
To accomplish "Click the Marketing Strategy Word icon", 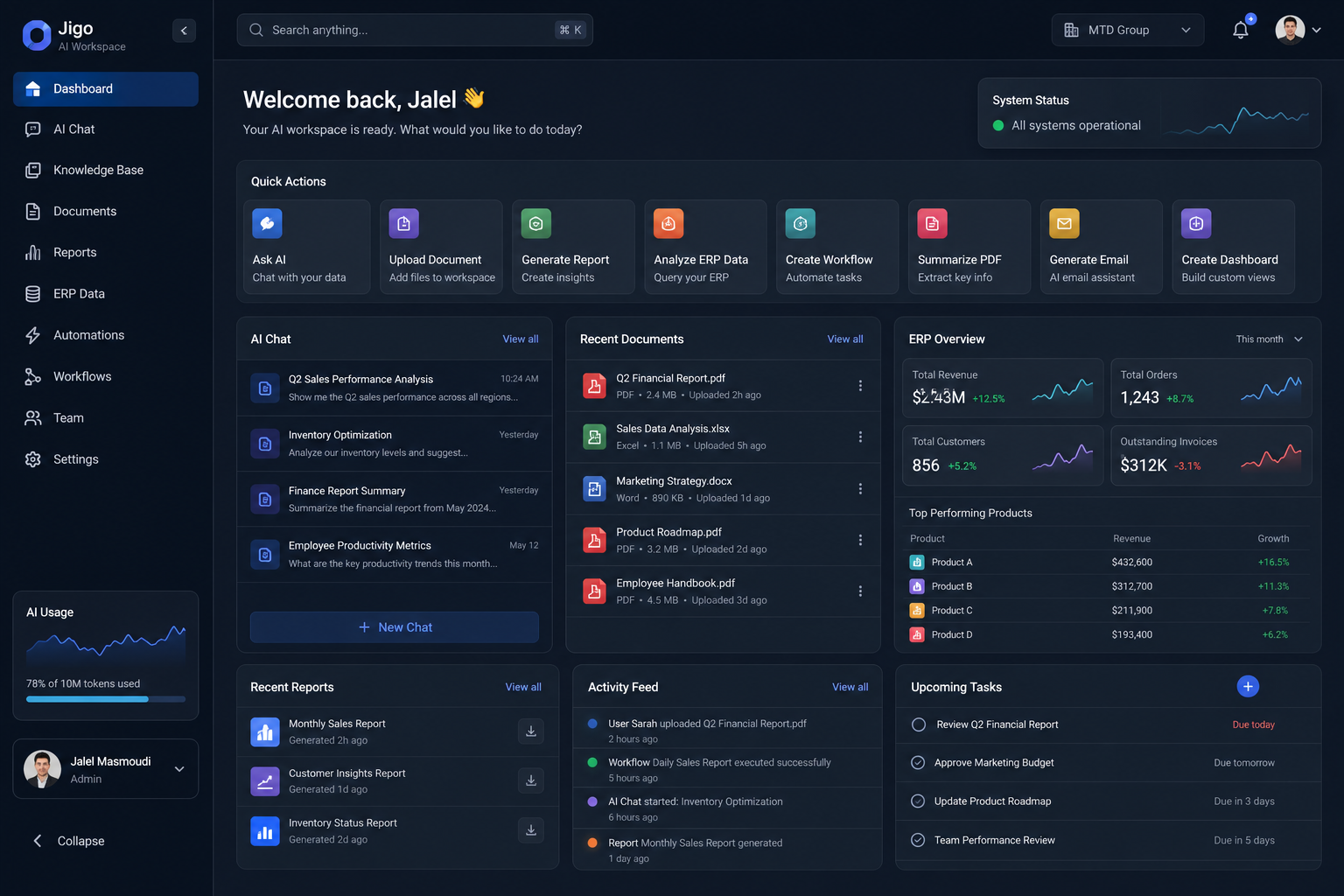I will click(595, 489).
